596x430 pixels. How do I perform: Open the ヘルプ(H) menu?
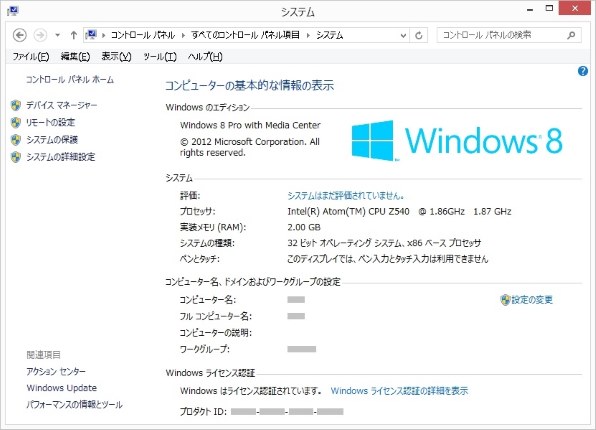205,57
